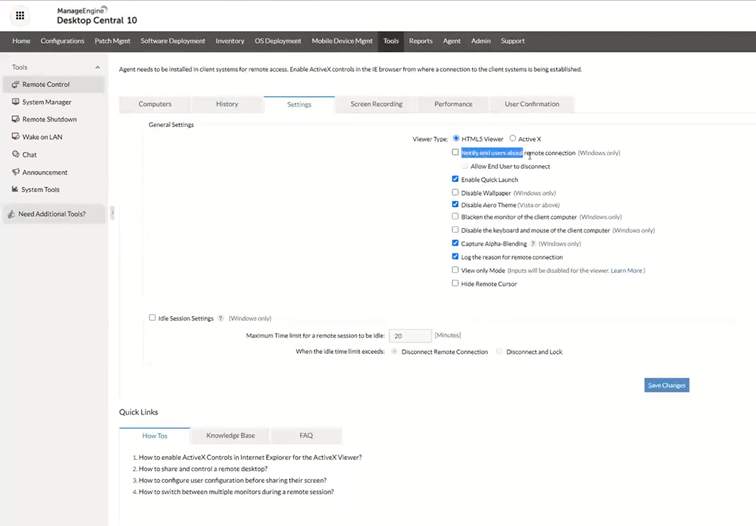This screenshot has width=756, height=526.
Task: Uncheck Disable Aero Theme checkbox
Action: 455,204
